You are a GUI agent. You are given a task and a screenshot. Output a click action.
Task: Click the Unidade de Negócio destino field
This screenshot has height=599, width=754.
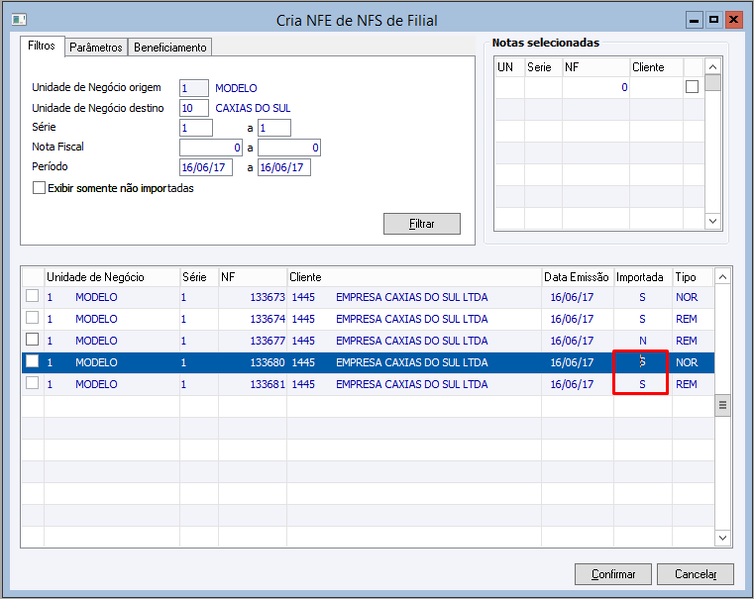pyautogui.click(x=194, y=108)
